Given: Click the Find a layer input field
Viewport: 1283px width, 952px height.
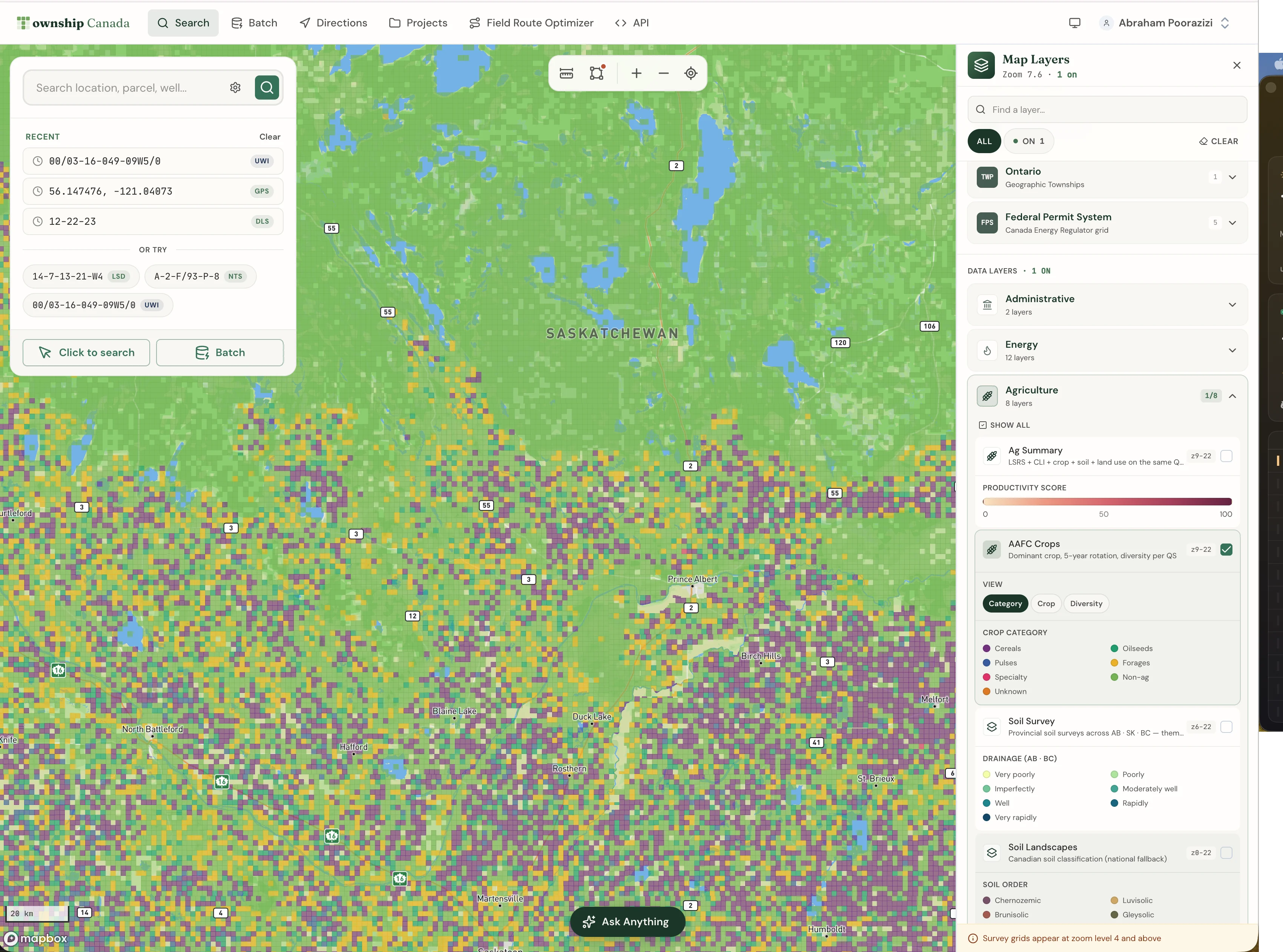Looking at the screenshot, I should 1107,109.
